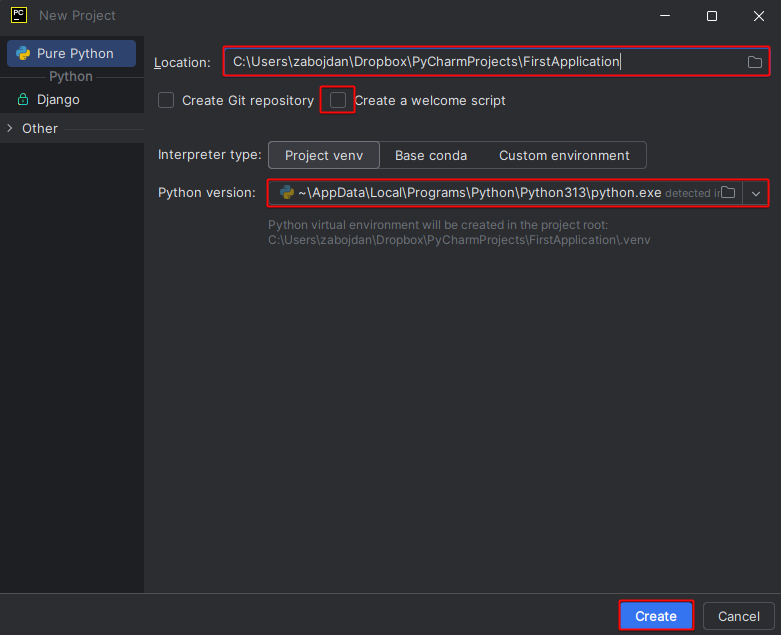Click the PyCharm logo in title bar

[18, 15]
